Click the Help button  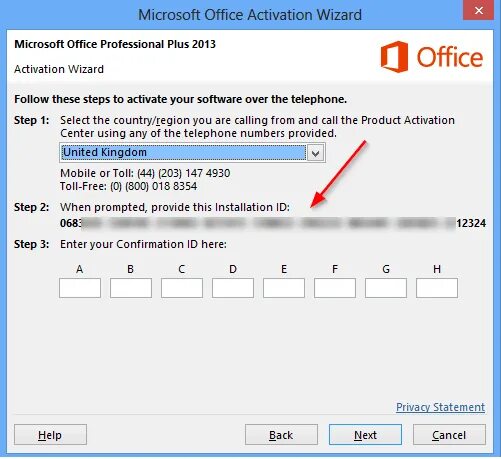pyautogui.click(x=50, y=435)
